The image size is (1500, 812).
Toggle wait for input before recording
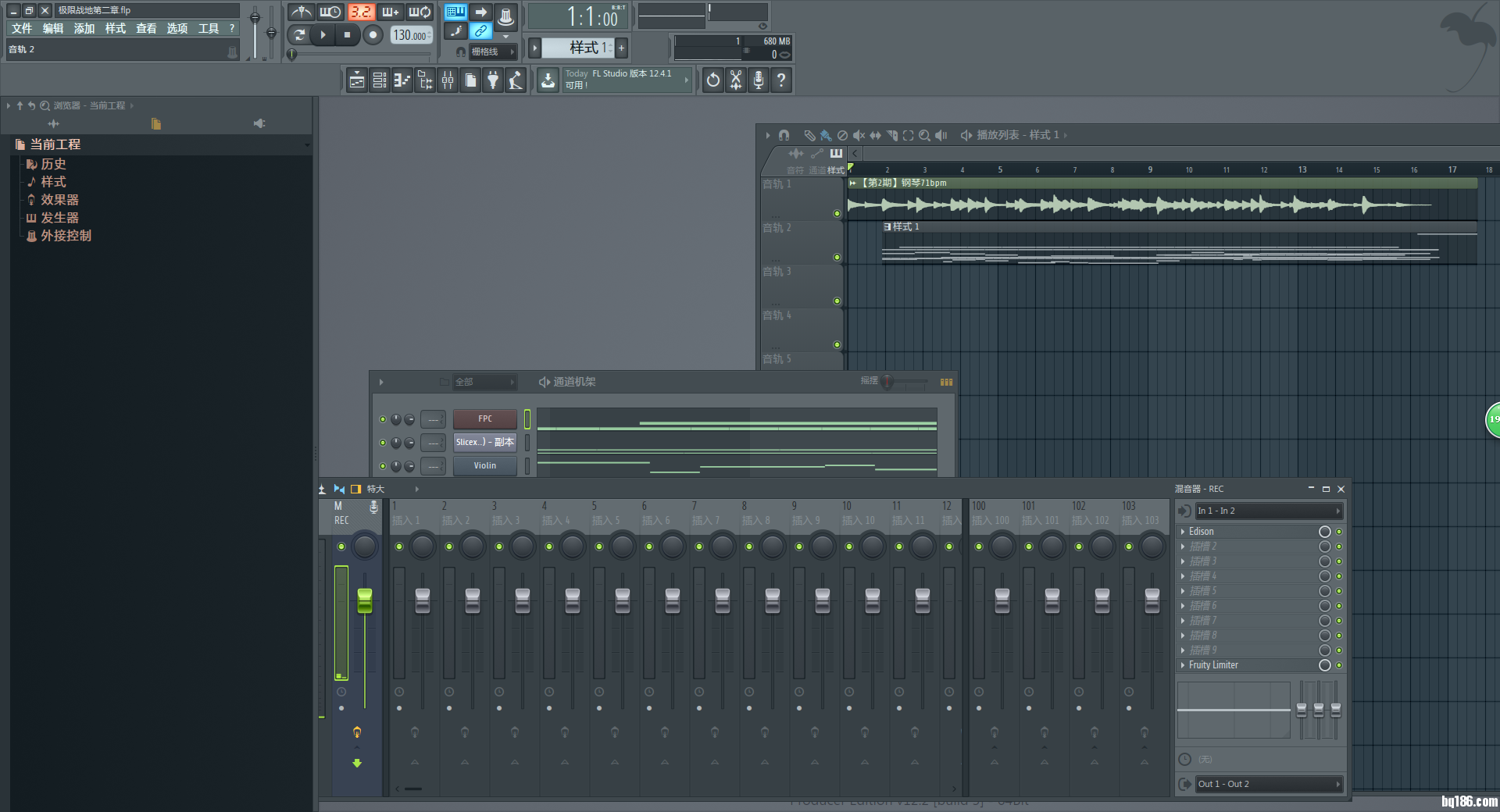point(330,12)
